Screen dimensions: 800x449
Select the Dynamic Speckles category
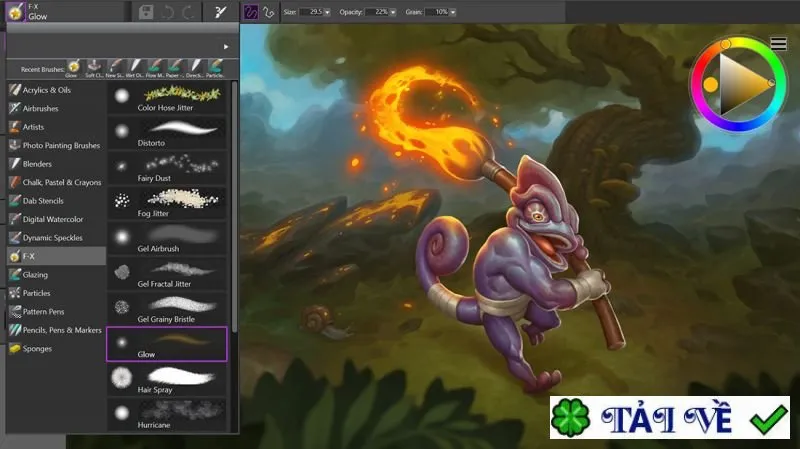click(x=56, y=238)
